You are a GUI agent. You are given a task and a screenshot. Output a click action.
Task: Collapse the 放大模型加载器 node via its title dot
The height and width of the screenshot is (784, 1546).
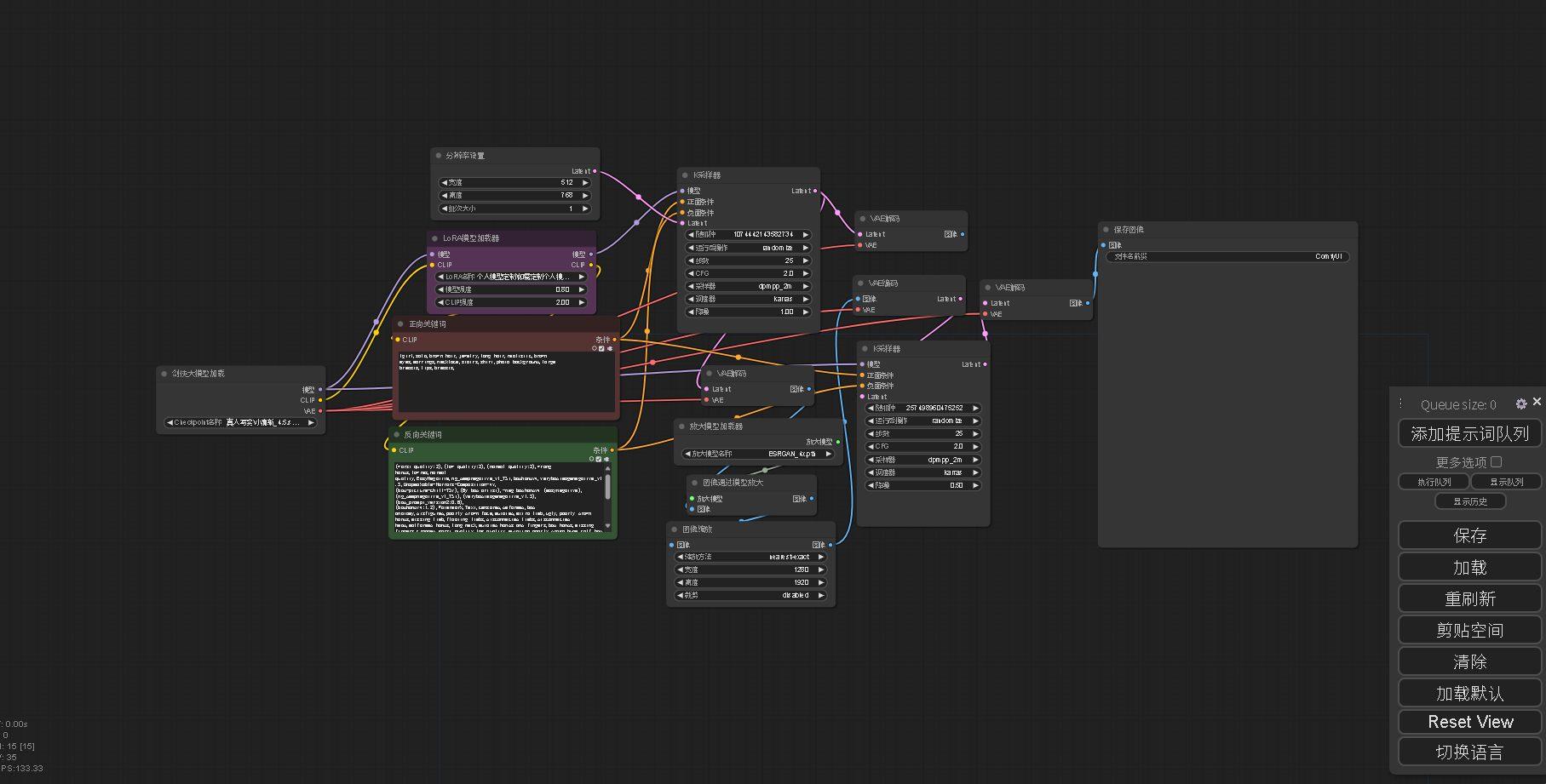click(681, 426)
